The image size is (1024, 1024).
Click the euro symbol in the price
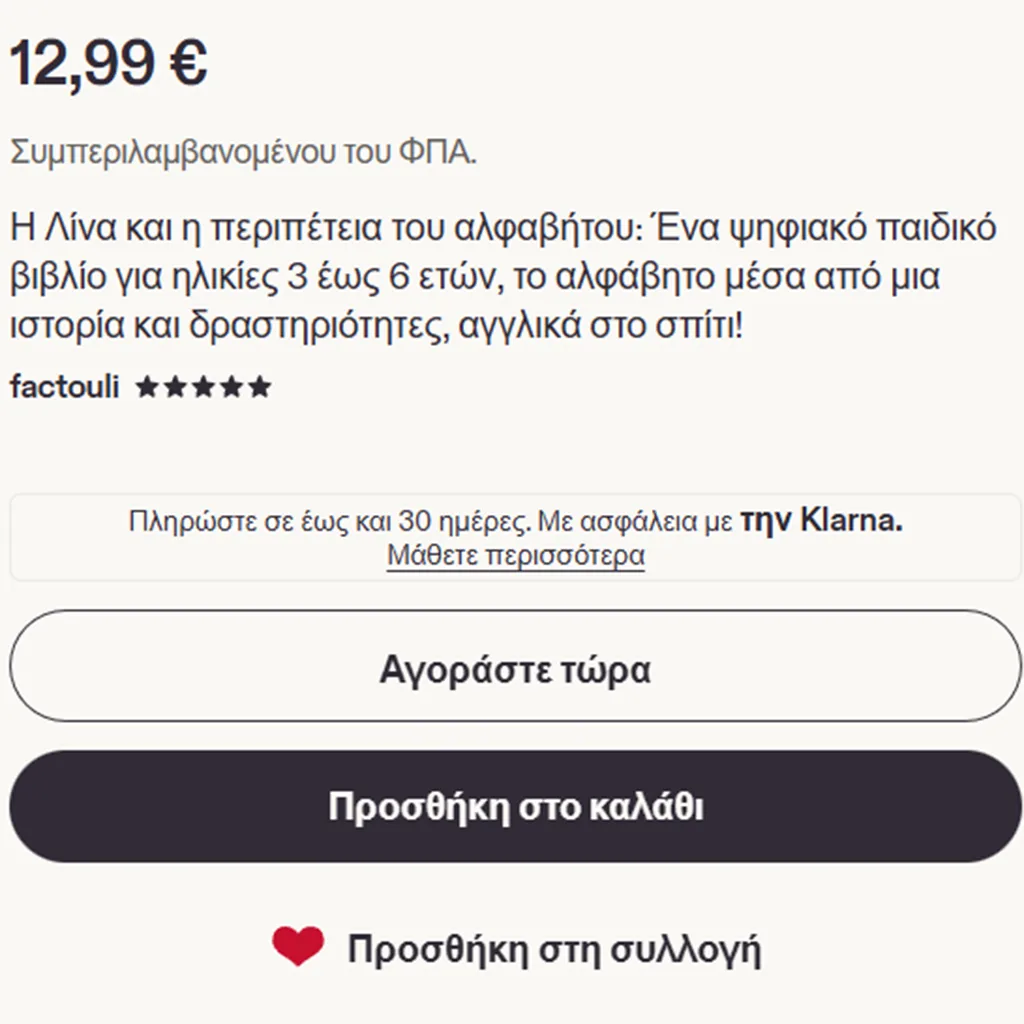point(188,63)
